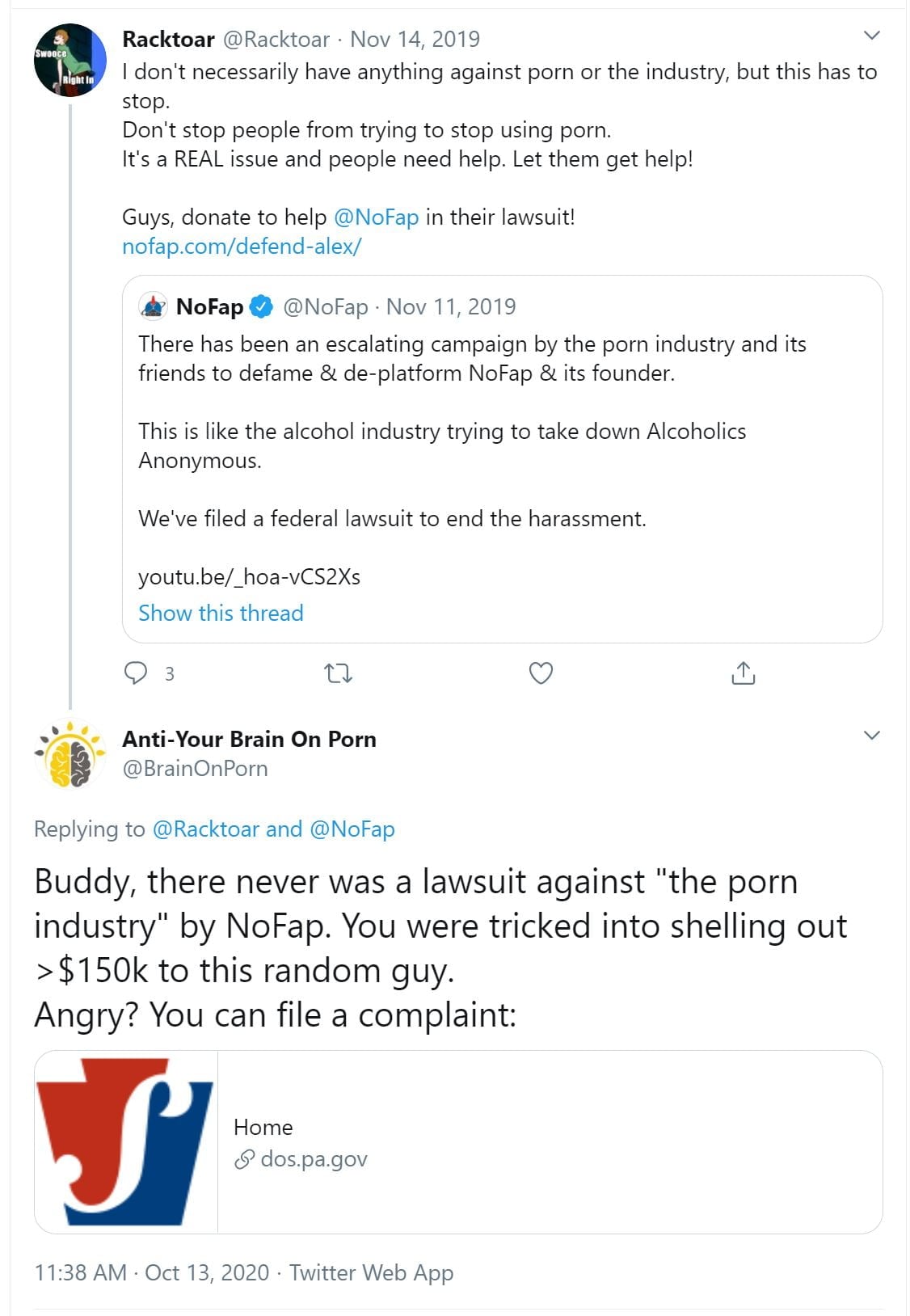Click the retweet icon under Racktoar's tweet
The width and height of the screenshot is (910, 1316).
[x=338, y=673]
